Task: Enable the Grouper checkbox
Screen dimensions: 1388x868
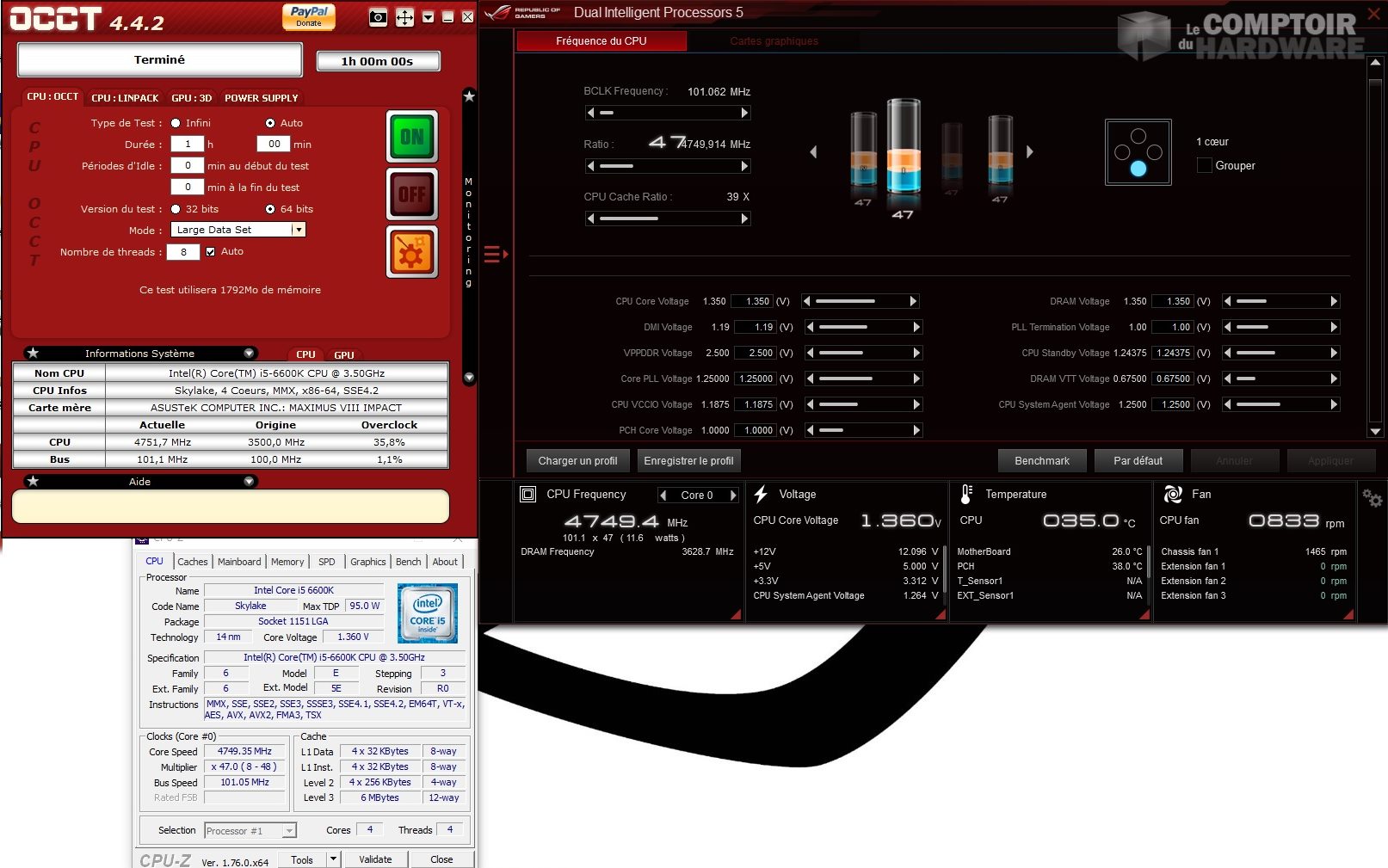Action: click(x=1205, y=165)
